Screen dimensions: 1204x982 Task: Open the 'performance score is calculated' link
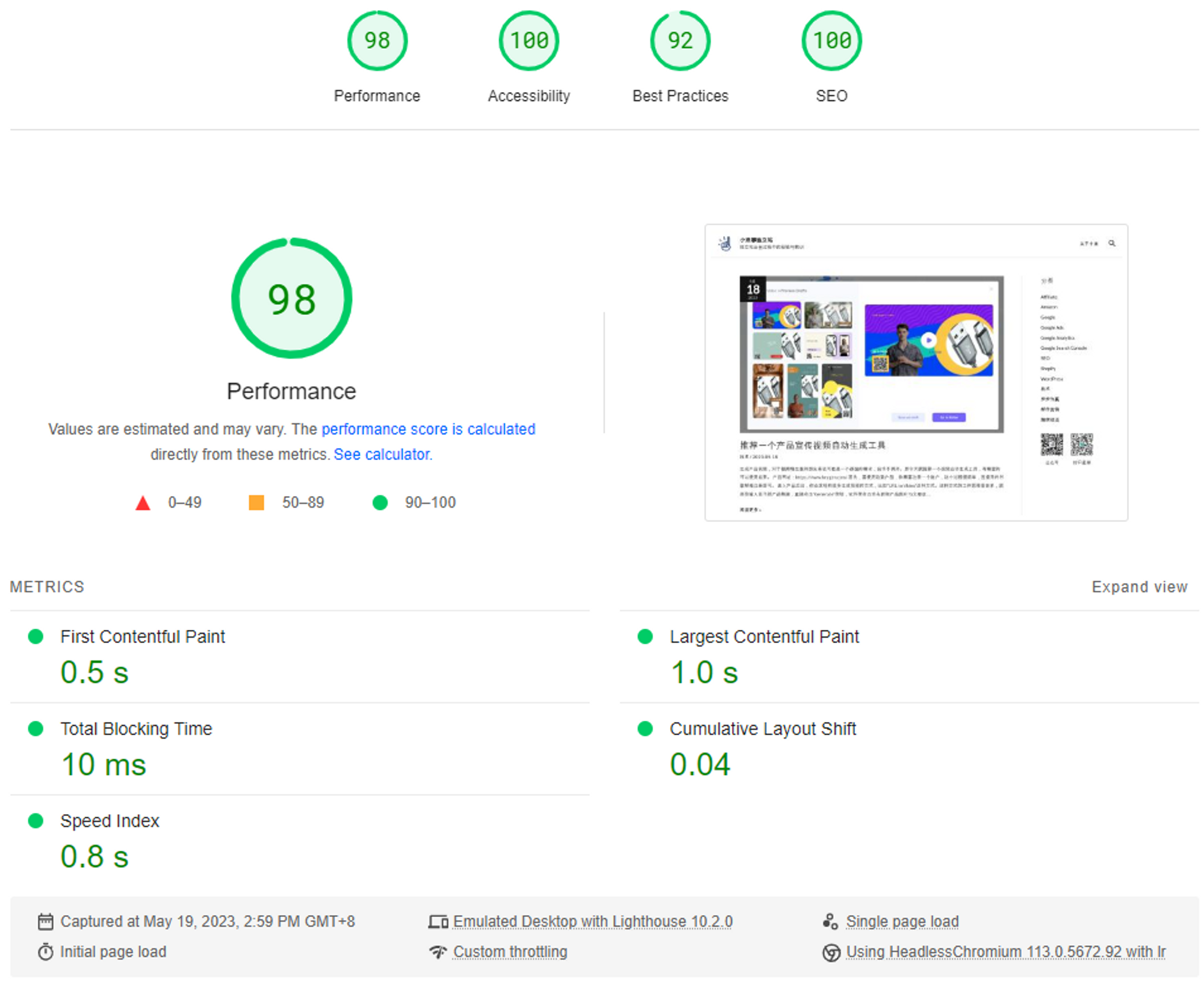(428, 429)
